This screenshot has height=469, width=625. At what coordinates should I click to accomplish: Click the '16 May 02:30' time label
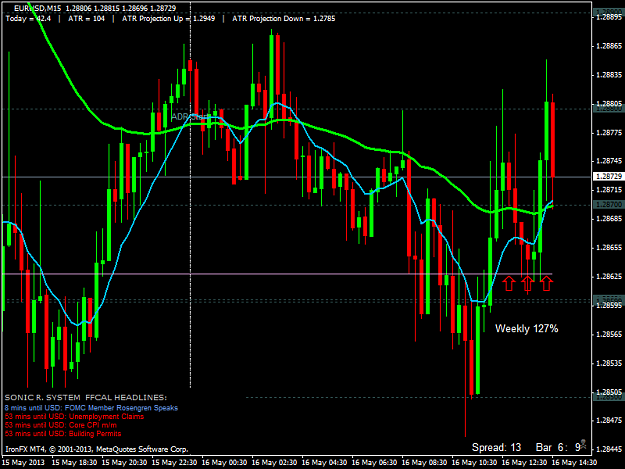[274, 462]
